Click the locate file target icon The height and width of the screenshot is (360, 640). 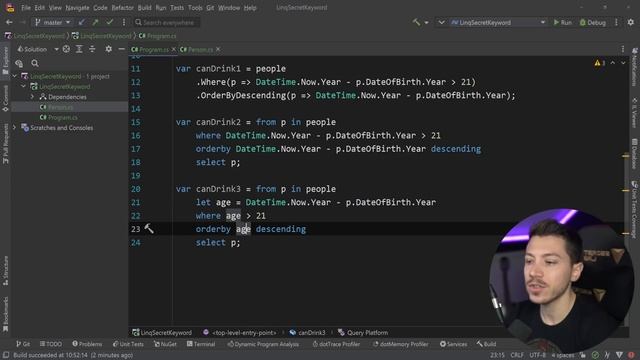(66, 49)
